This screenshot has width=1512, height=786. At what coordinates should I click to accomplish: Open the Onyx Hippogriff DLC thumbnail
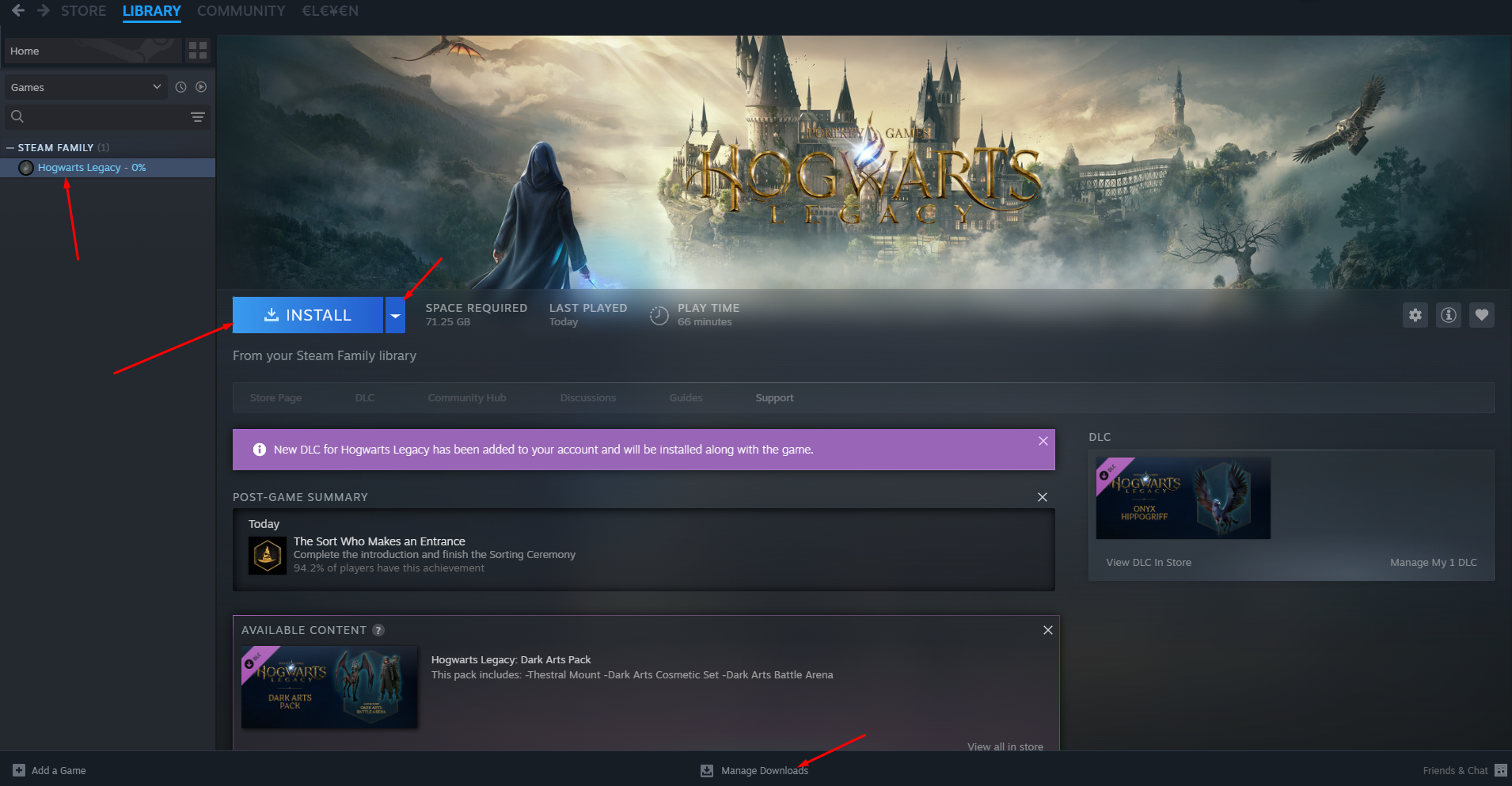point(1183,498)
